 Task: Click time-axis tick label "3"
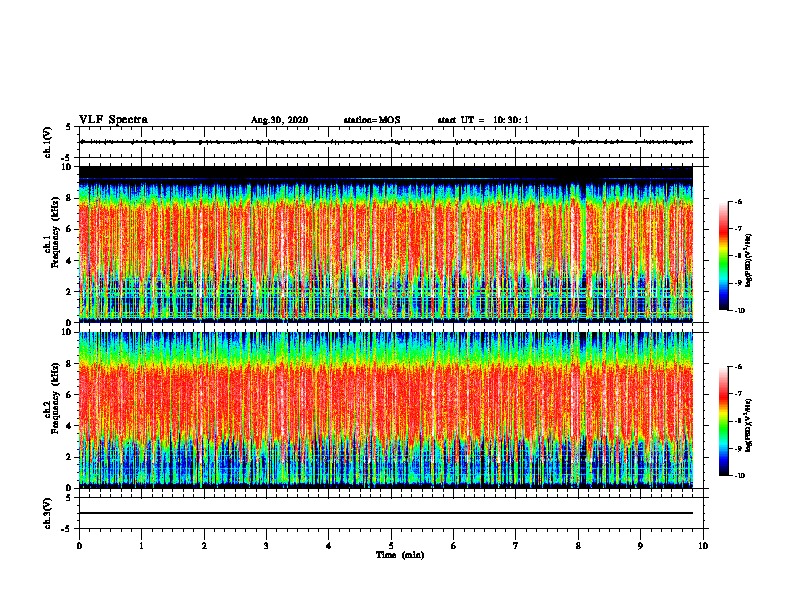pos(266,546)
